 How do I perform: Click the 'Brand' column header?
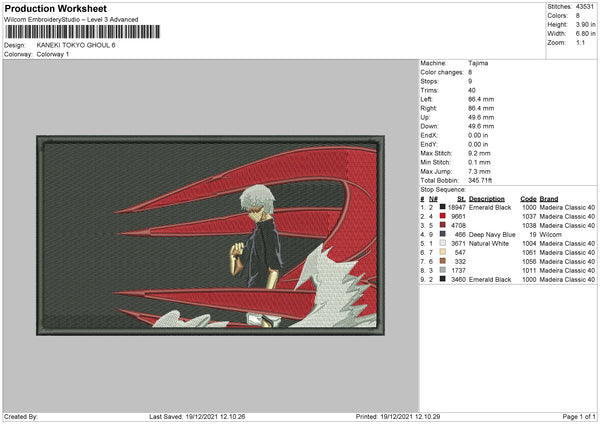[x=549, y=199]
